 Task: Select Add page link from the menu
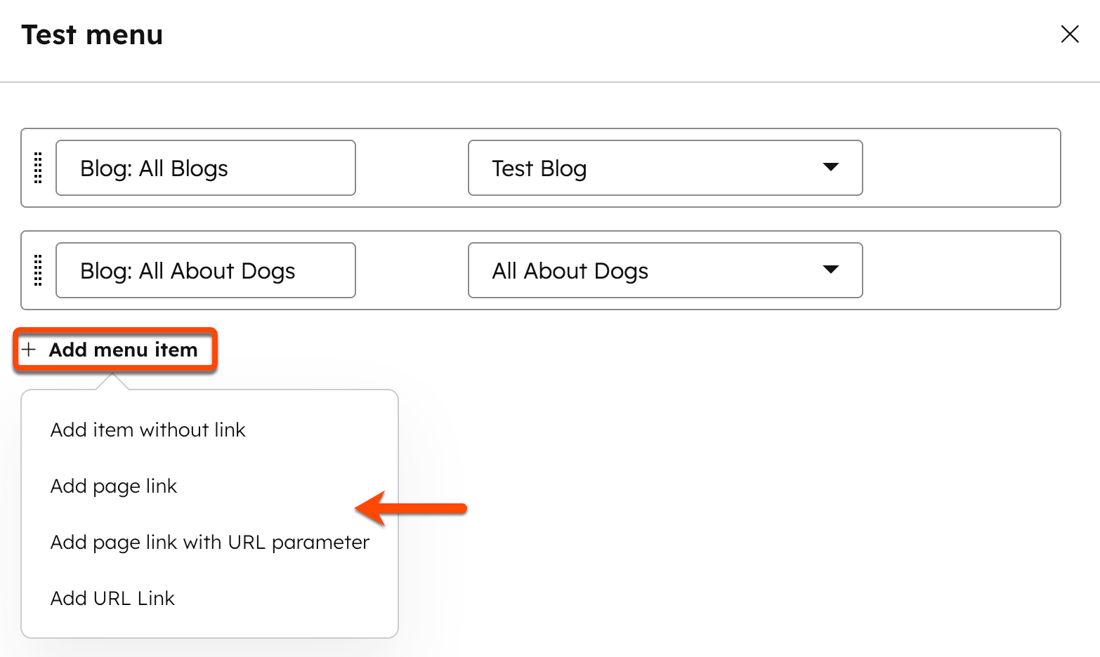coord(113,486)
